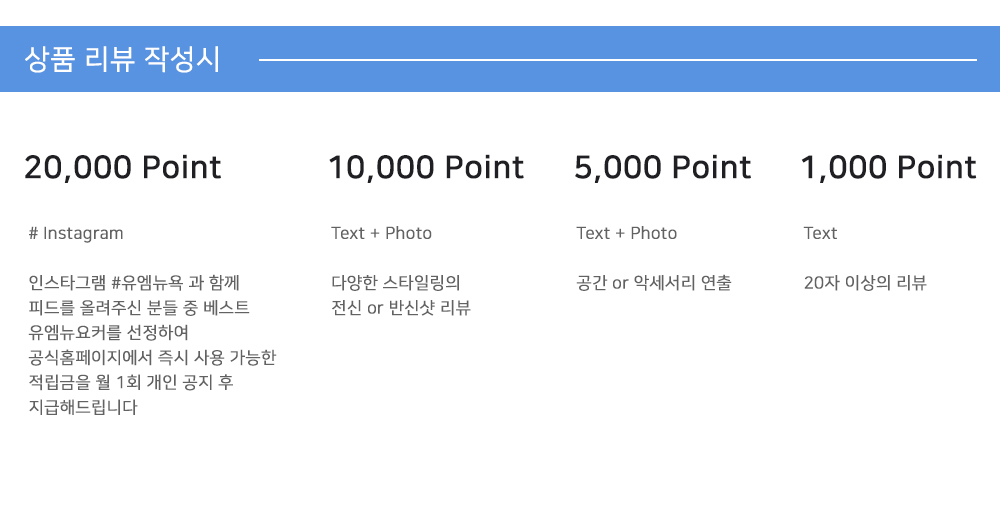Click Text + Photo under 10,000 Point
Screen dimensions: 1000x525
tap(381, 233)
